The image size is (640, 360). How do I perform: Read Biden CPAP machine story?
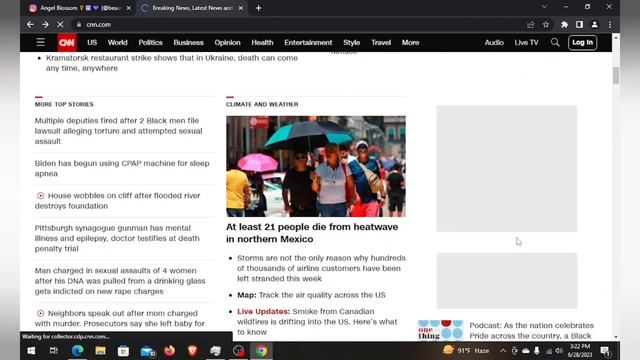tap(122, 168)
